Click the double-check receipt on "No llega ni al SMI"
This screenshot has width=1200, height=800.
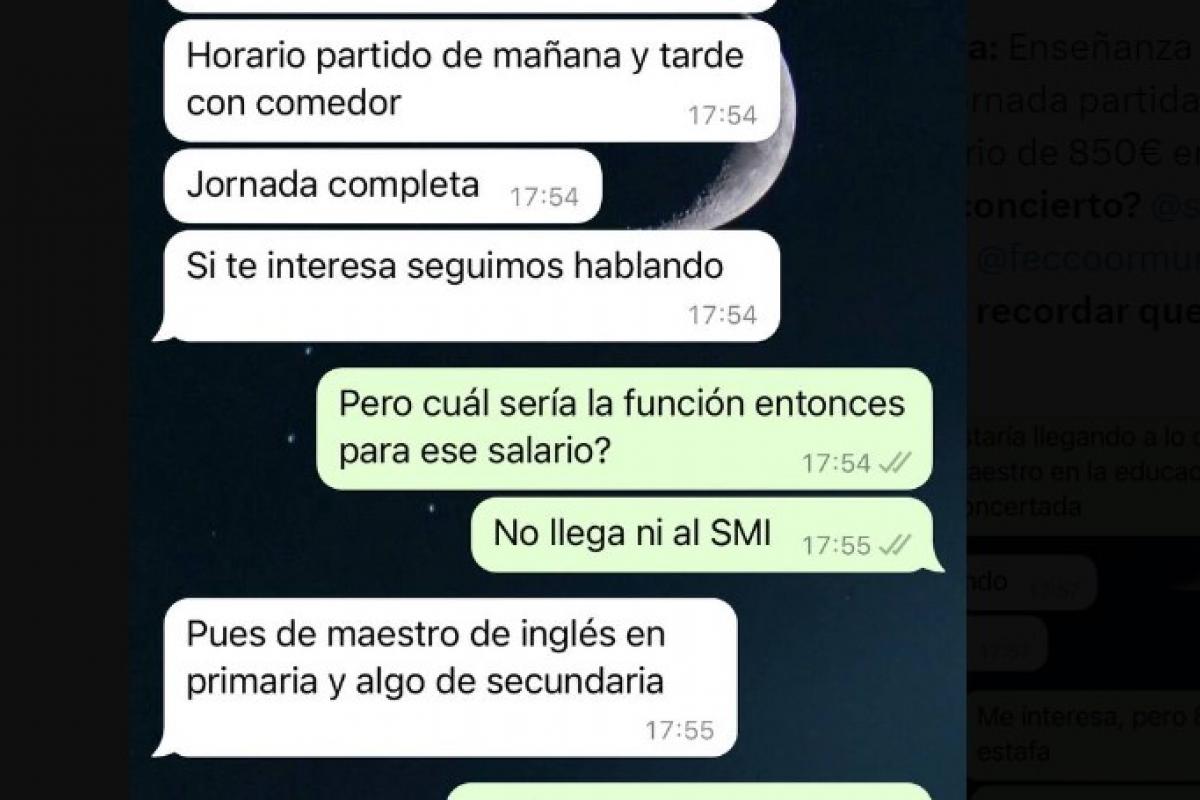click(895, 545)
